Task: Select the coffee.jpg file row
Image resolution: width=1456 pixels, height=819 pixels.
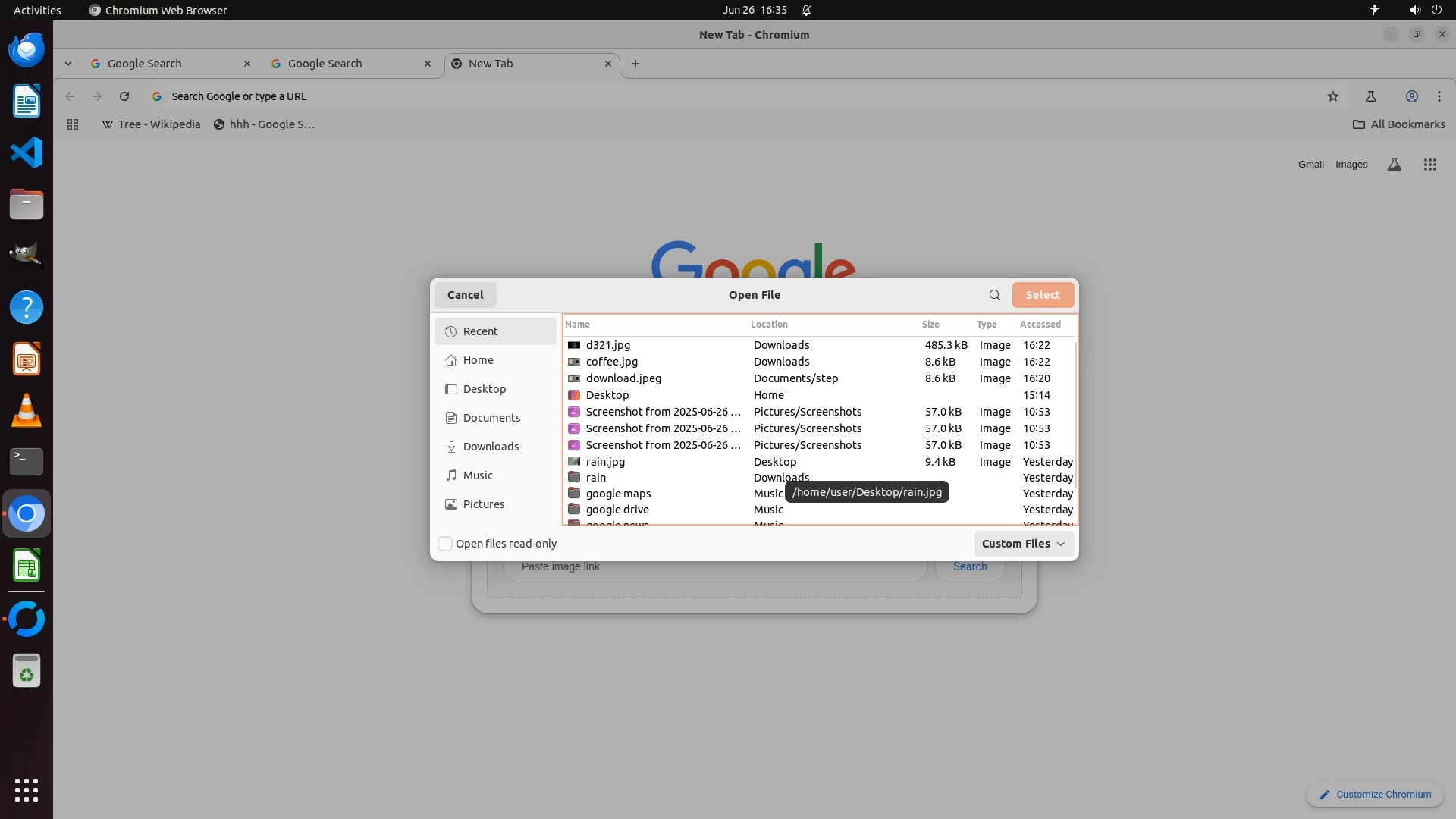Action: point(611,362)
